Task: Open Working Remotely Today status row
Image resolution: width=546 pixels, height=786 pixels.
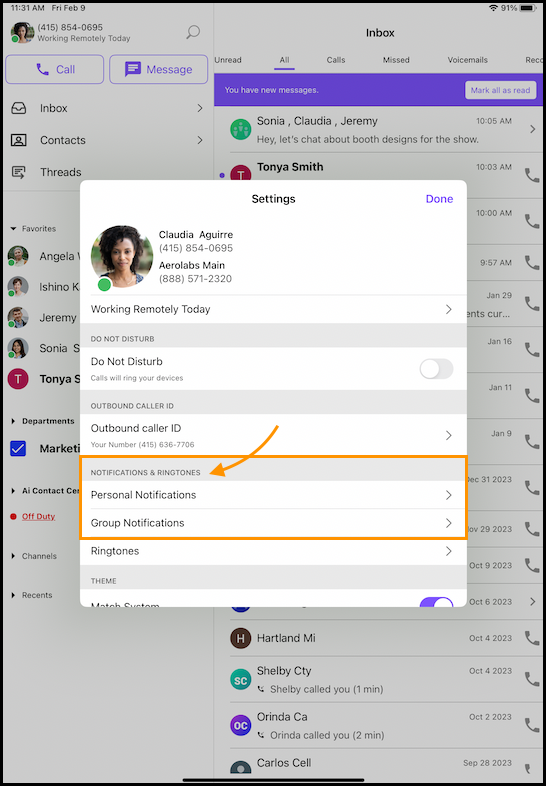Action: [273, 309]
